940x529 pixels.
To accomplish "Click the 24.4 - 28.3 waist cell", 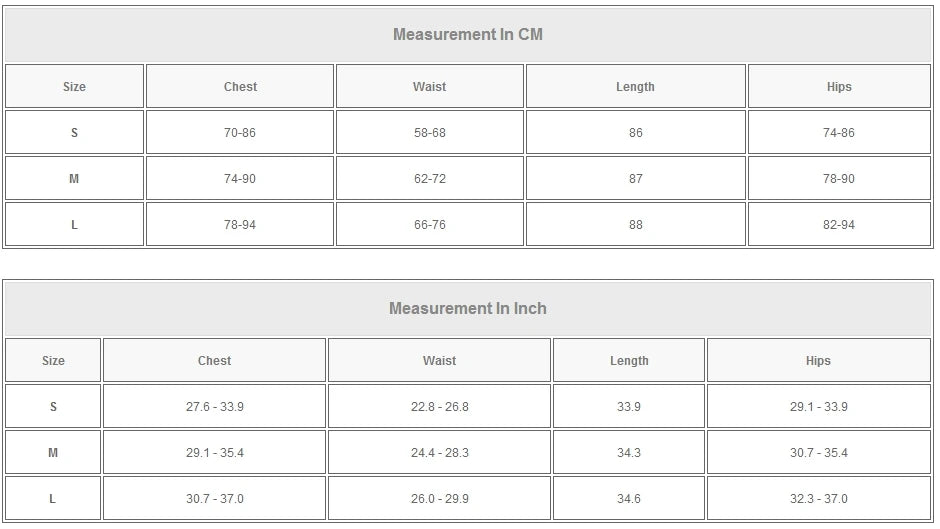I will tap(439, 453).
